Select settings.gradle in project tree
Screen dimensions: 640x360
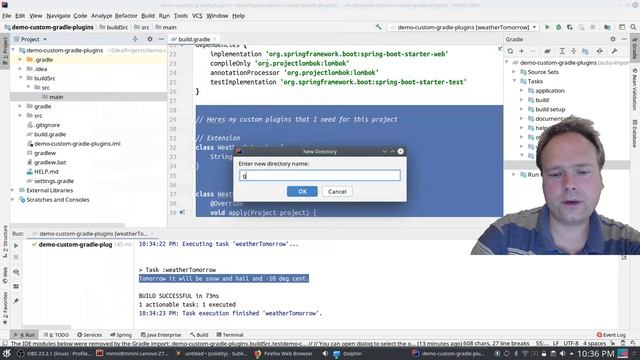[x=54, y=181]
